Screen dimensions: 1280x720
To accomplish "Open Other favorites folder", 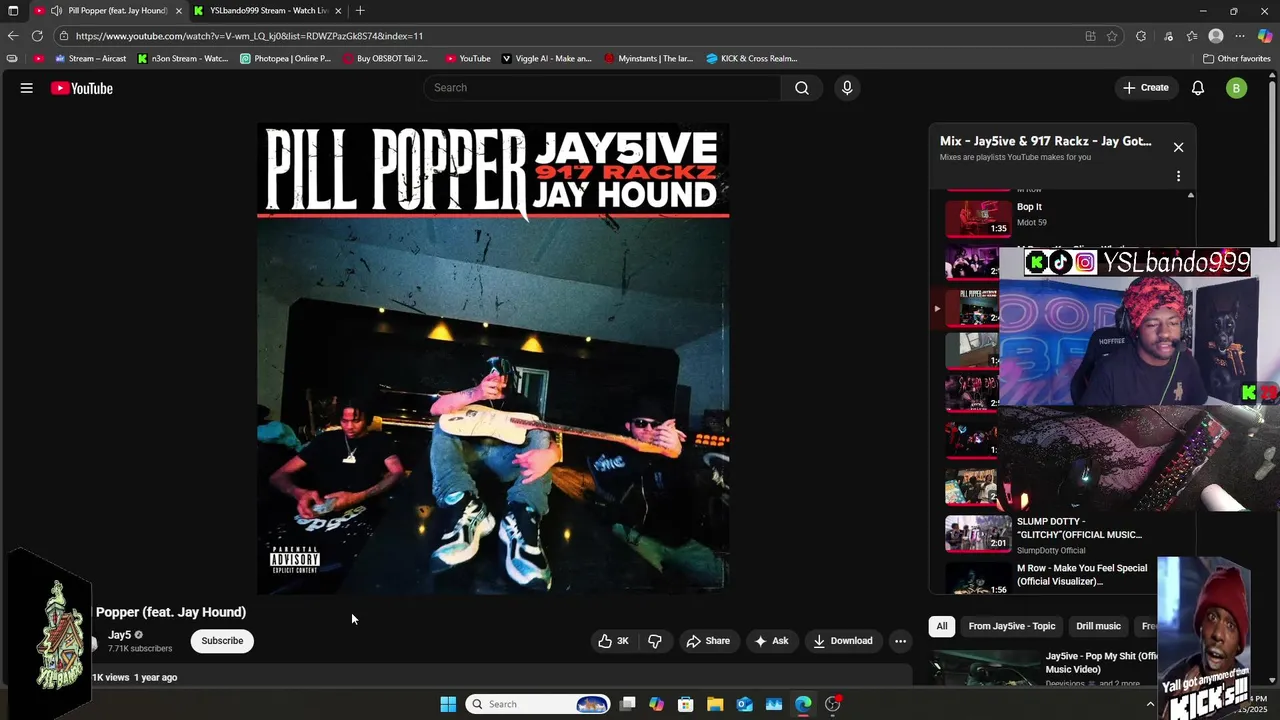I will click(1236, 58).
